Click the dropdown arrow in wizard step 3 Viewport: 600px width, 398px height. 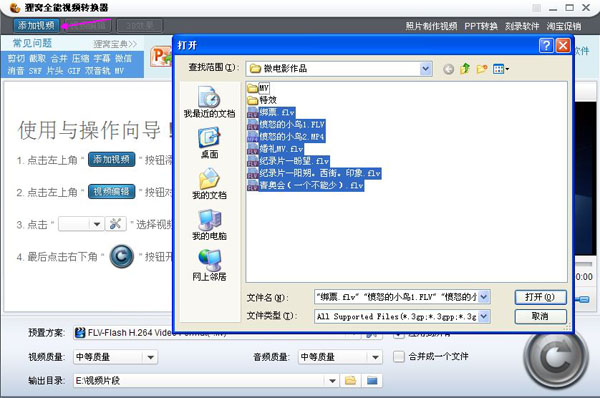pos(97,224)
